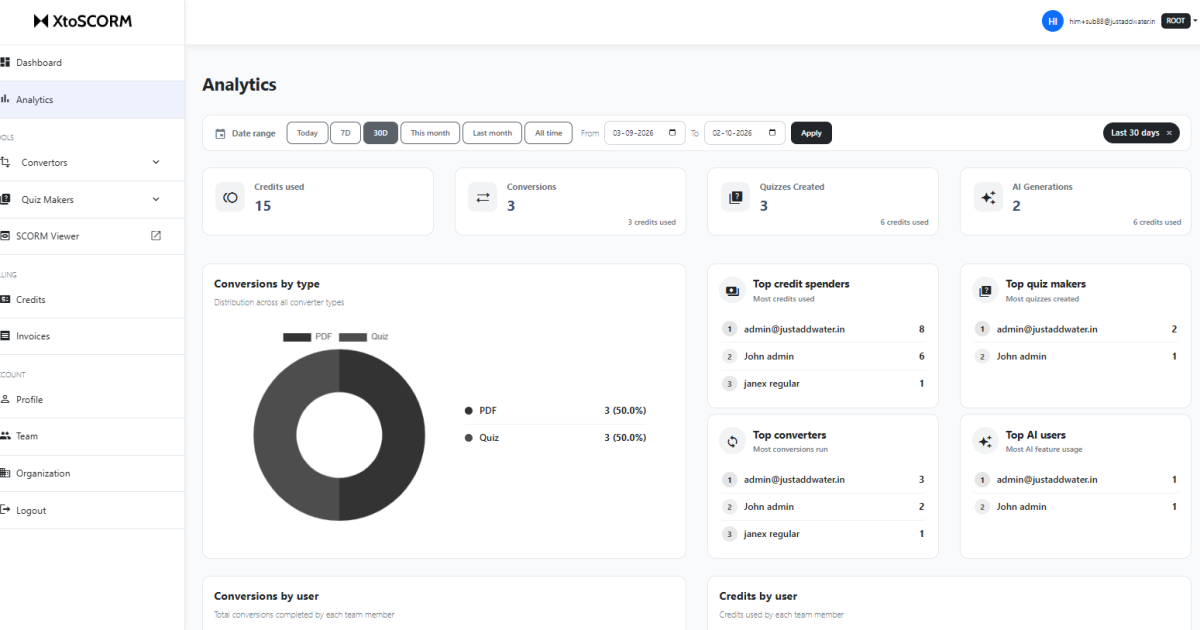Click the From date input field
This screenshot has height=630, width=1200.
[644, 133]
